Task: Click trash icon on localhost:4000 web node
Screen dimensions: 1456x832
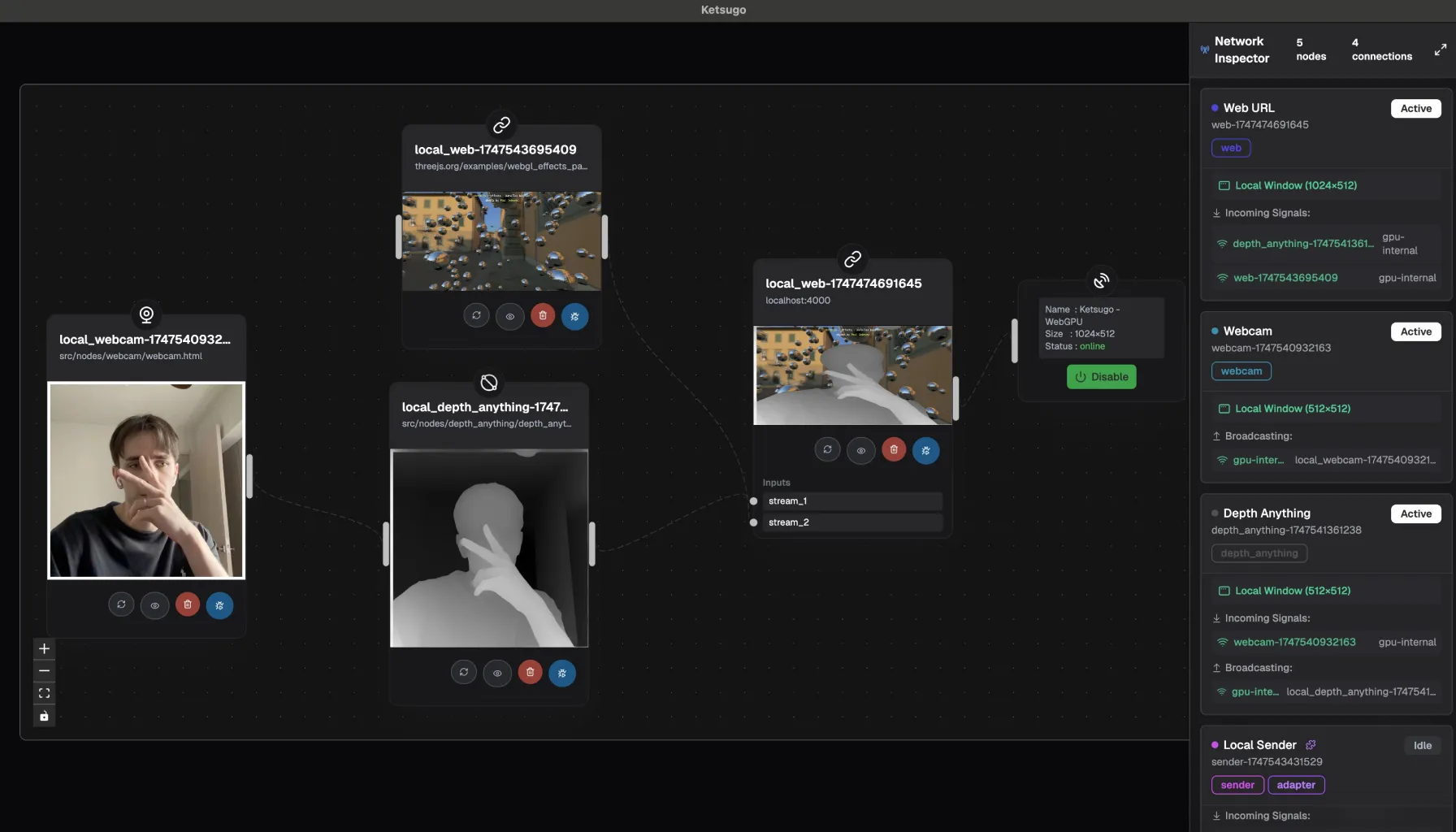Action: [x=894, y=449]
